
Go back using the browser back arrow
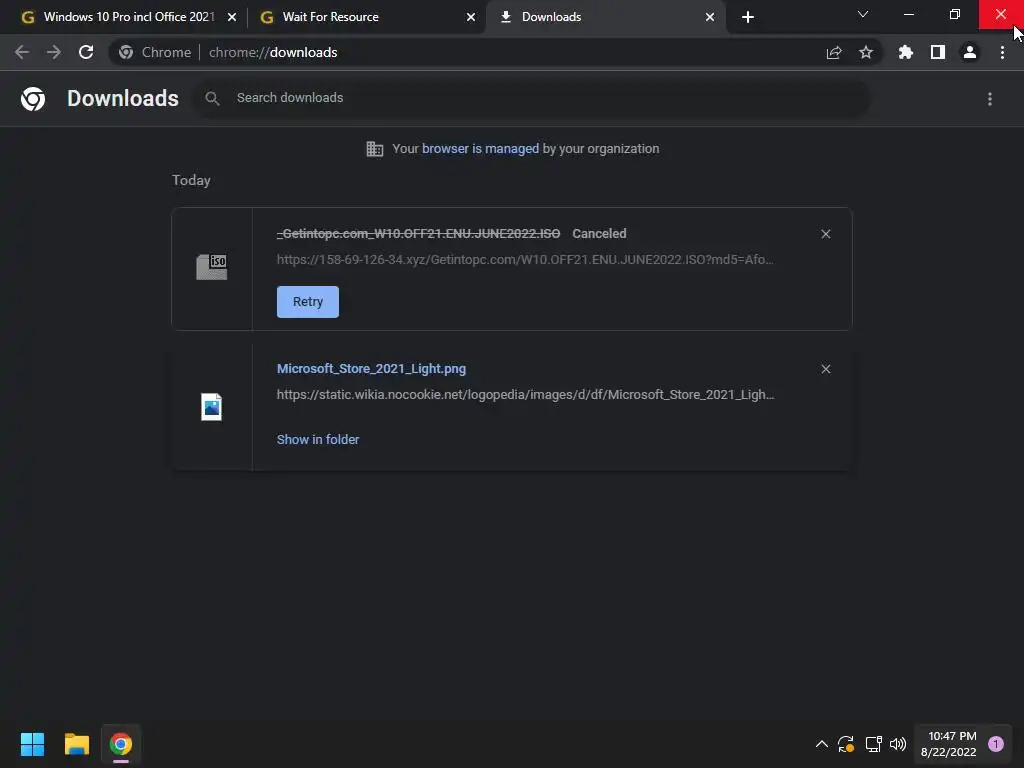22,52
